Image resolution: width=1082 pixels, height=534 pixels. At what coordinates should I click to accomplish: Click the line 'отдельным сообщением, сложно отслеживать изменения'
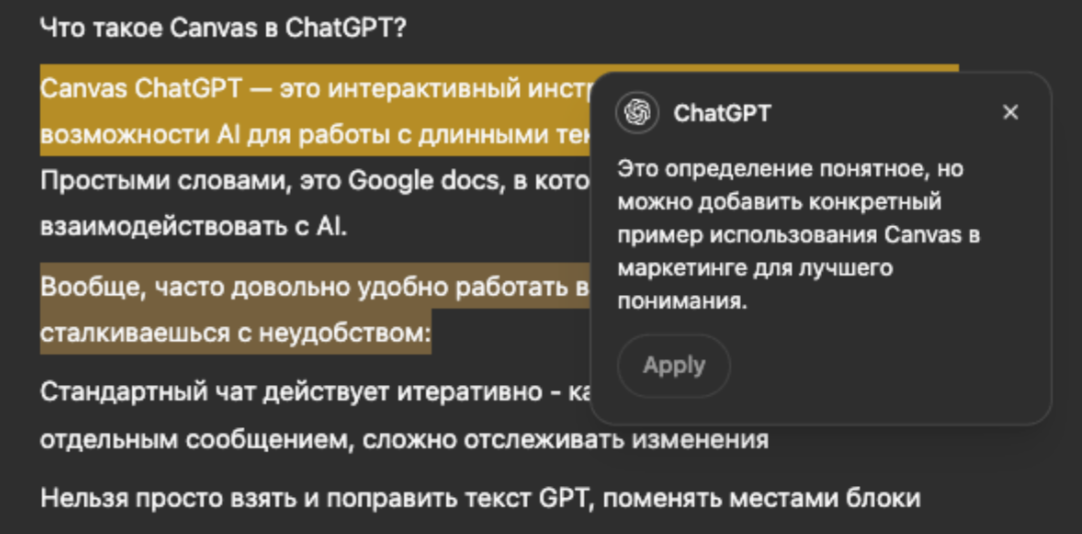404,439
